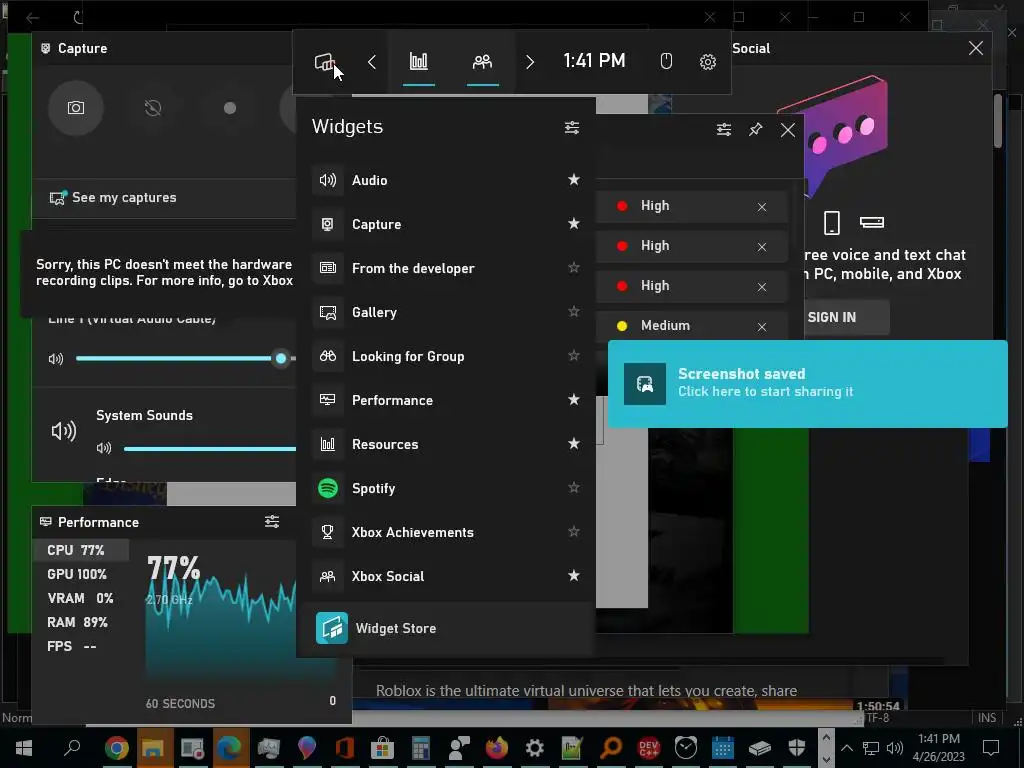Select From the developer widget entry

tap(445, 268)
